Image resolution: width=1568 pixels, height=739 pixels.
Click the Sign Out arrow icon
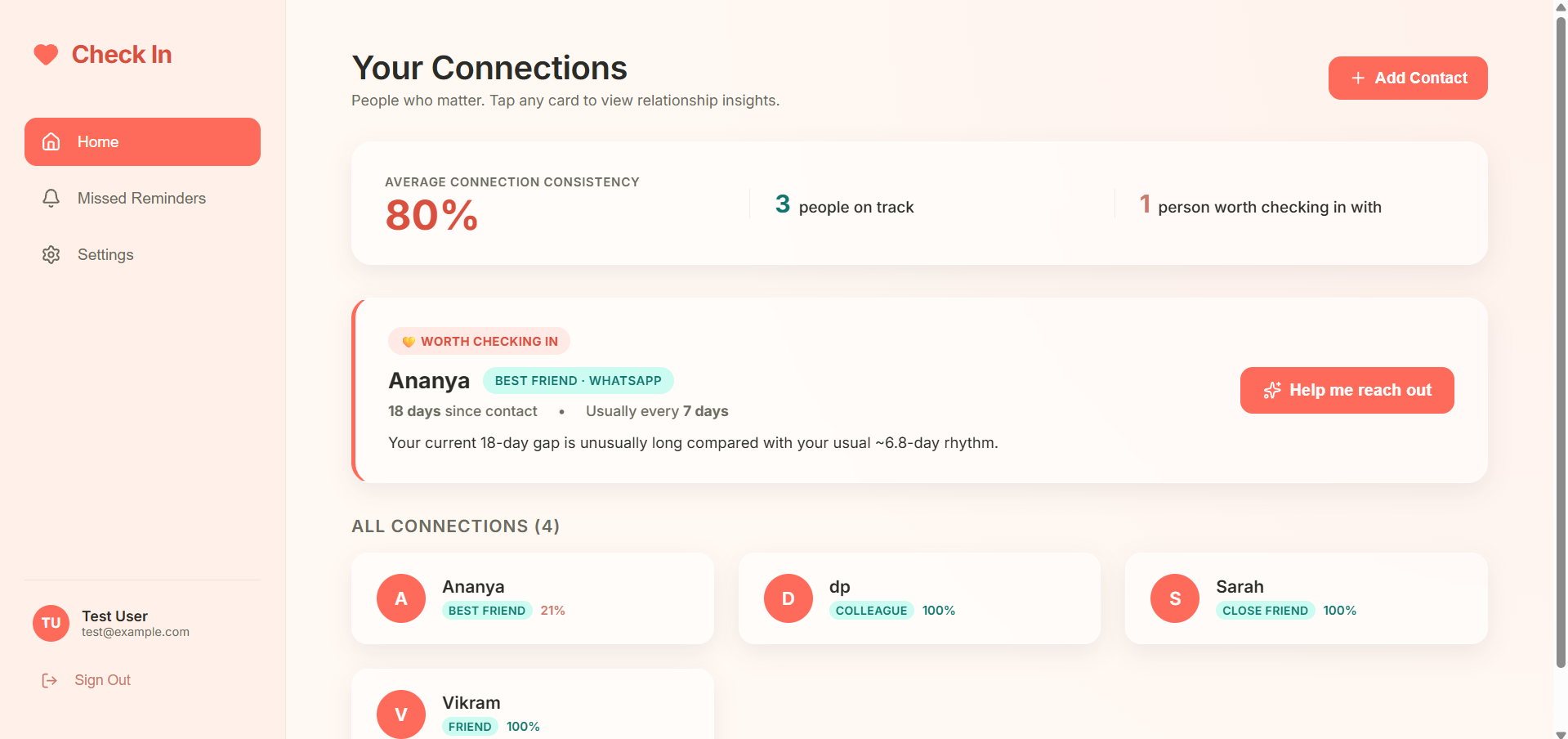tap(50, 680)
